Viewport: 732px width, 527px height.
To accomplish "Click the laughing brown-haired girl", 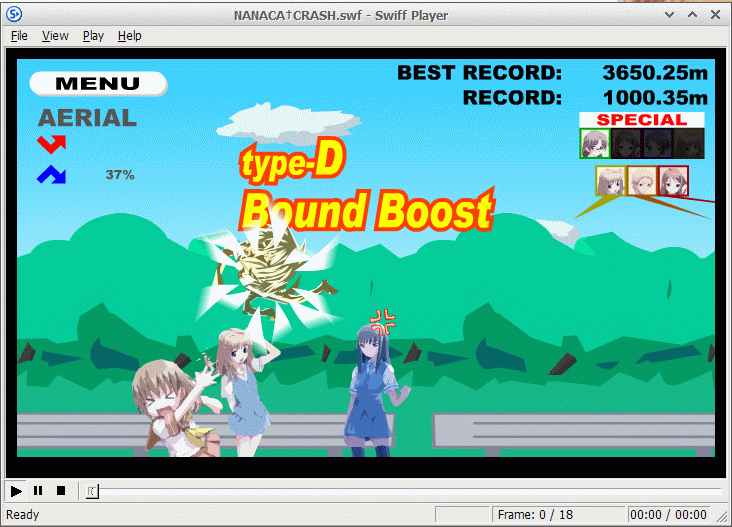I will [175, 408].
